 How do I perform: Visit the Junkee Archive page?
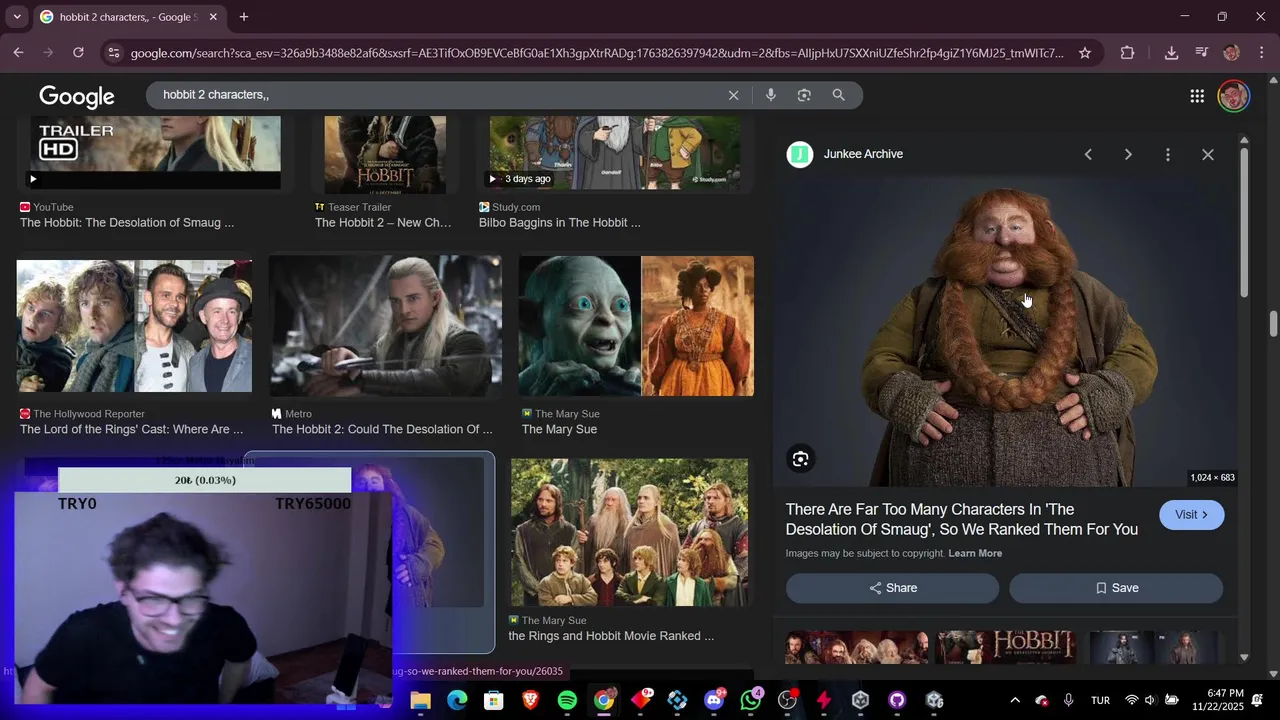point(1191,515)
